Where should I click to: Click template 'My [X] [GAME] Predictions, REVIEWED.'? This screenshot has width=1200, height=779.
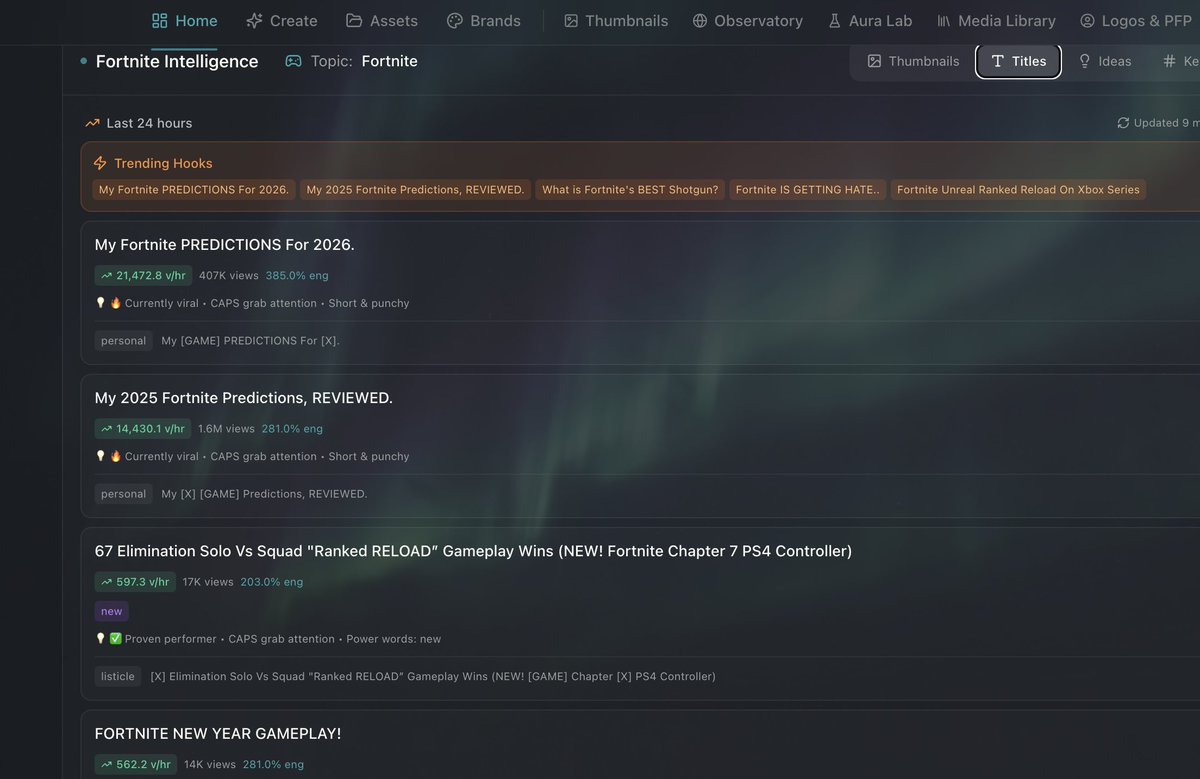[264, 494]
